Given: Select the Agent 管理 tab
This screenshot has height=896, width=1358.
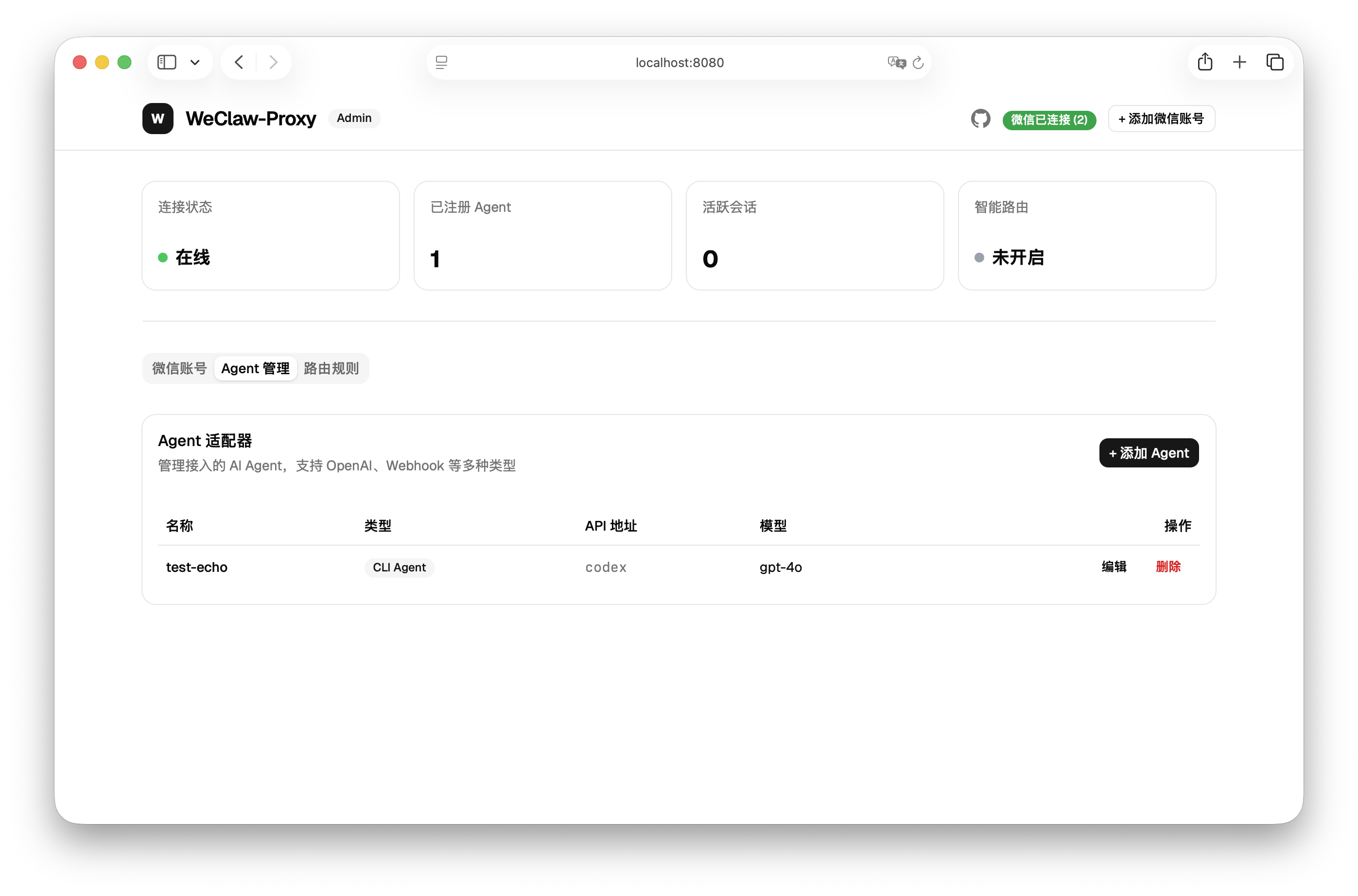Looking at the screenshot, I should click(256, 369).
